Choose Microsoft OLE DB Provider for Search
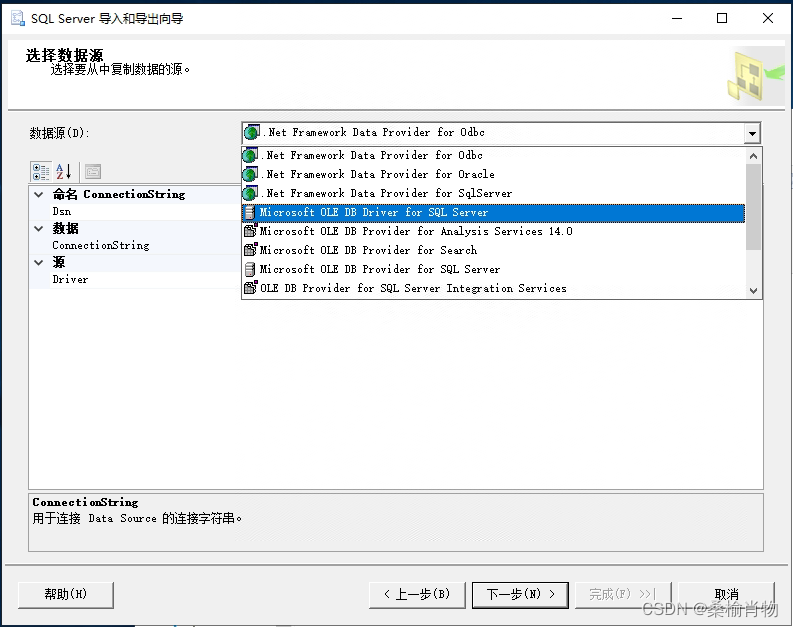 [494, 250]
